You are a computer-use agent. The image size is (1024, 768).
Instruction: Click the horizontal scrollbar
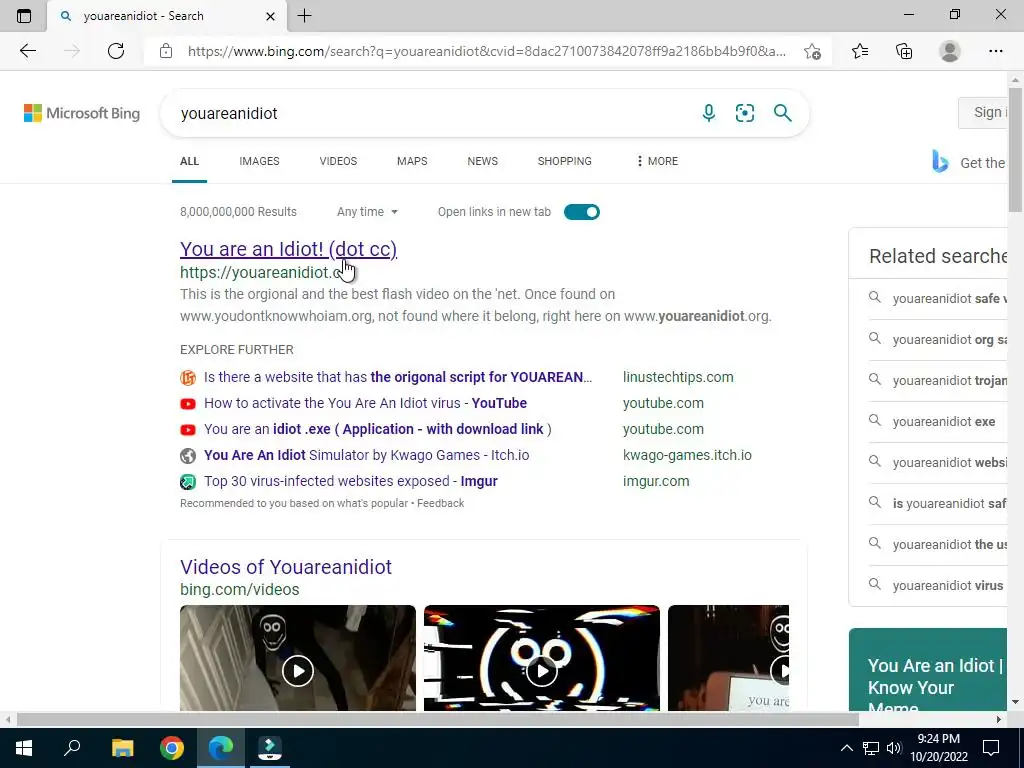click(438, 719)
